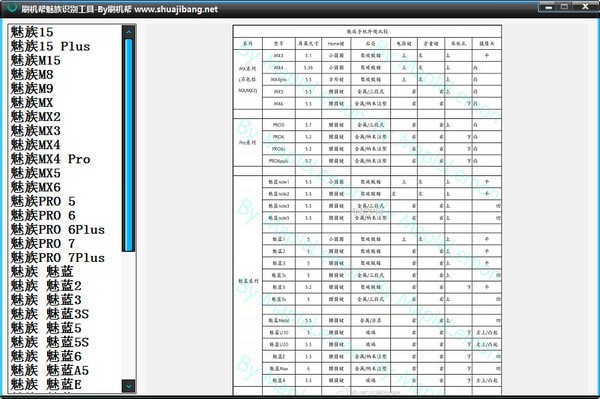Click the scroll up arrow of the list
This screenshot has height=399, width=600.
pos(129,31)
